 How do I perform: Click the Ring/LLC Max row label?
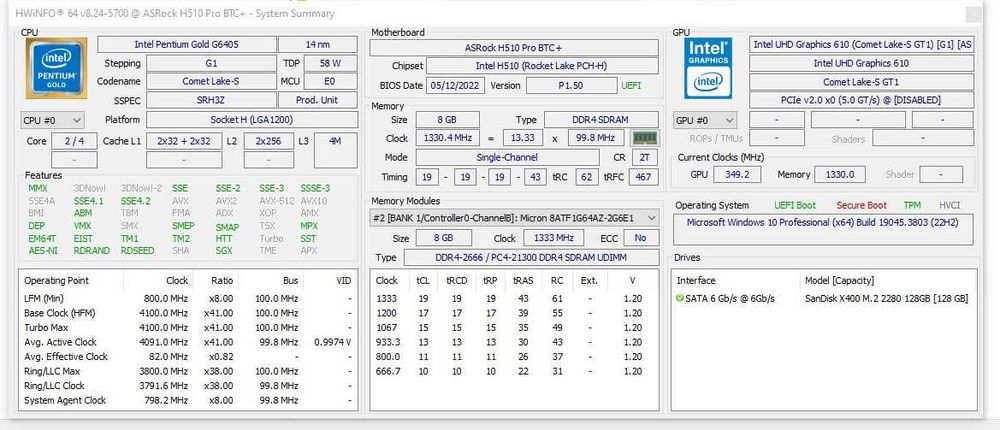pos(52,371)
